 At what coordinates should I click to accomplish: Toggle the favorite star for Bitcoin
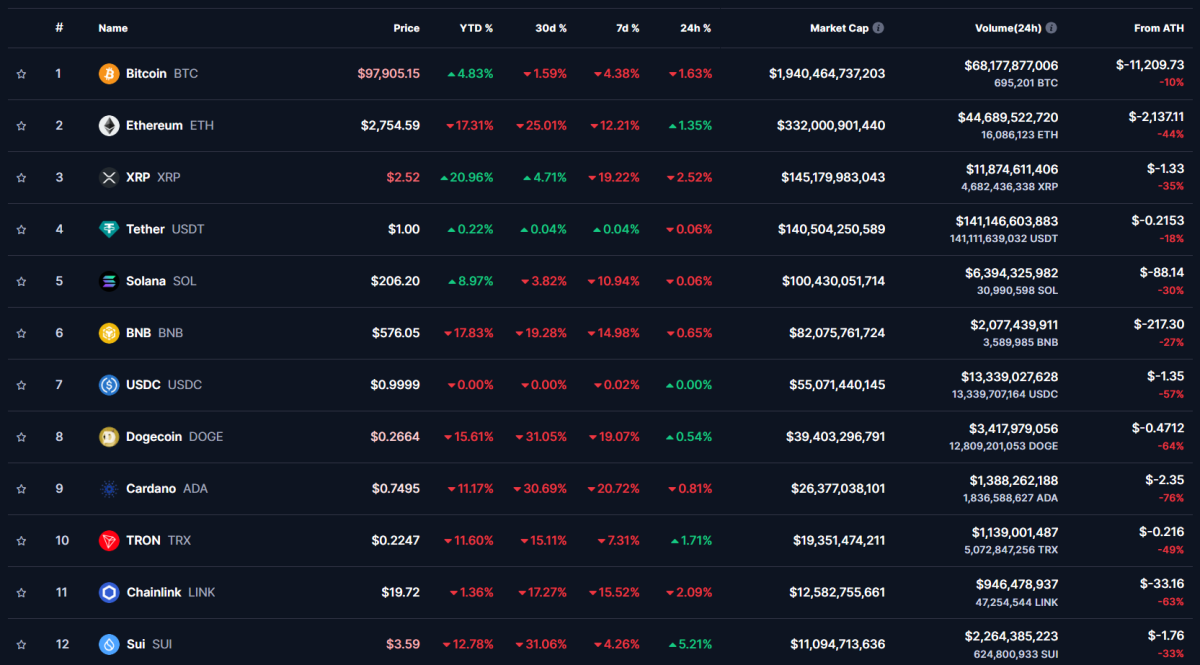tap(21, 73)
